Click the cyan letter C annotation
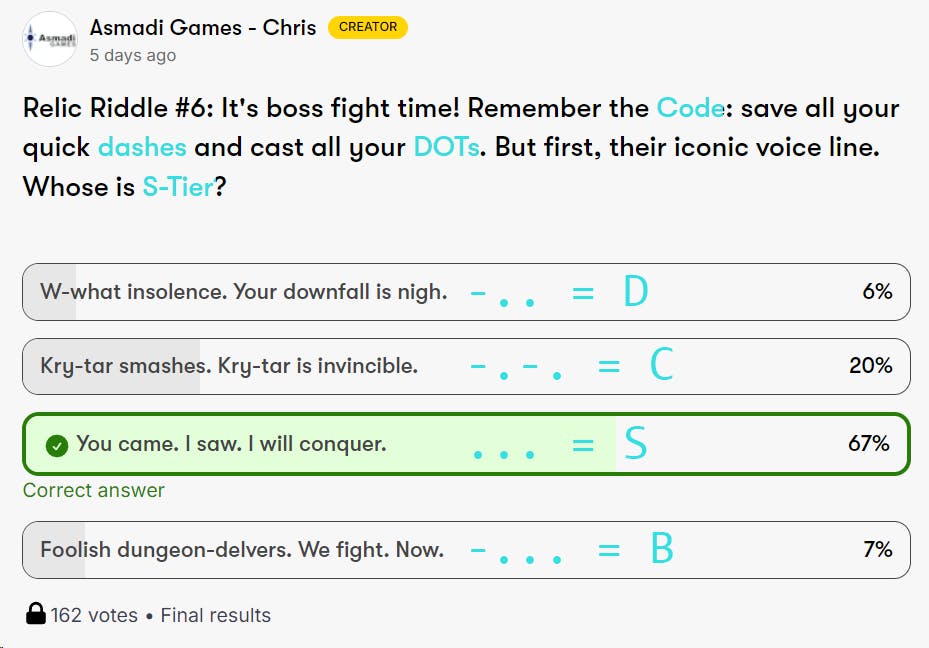 [661, 366]
